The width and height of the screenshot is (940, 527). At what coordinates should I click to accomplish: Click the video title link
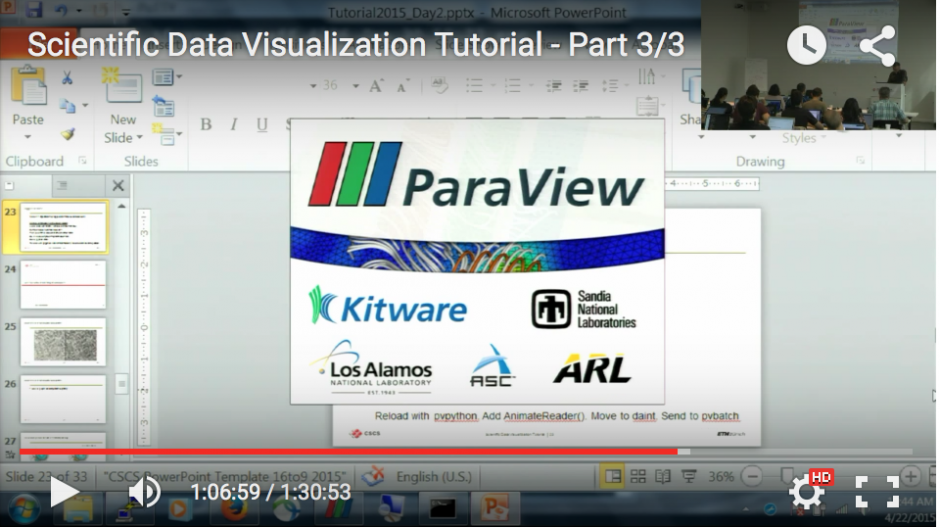[355, 45]
